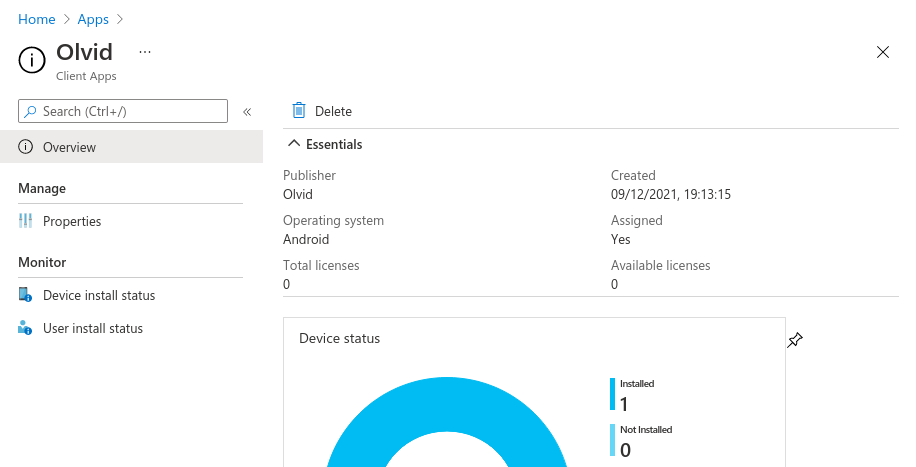Click the Not Installed count 0
Viewport: 916px width, 467px height.
click(x=625, y=450)
